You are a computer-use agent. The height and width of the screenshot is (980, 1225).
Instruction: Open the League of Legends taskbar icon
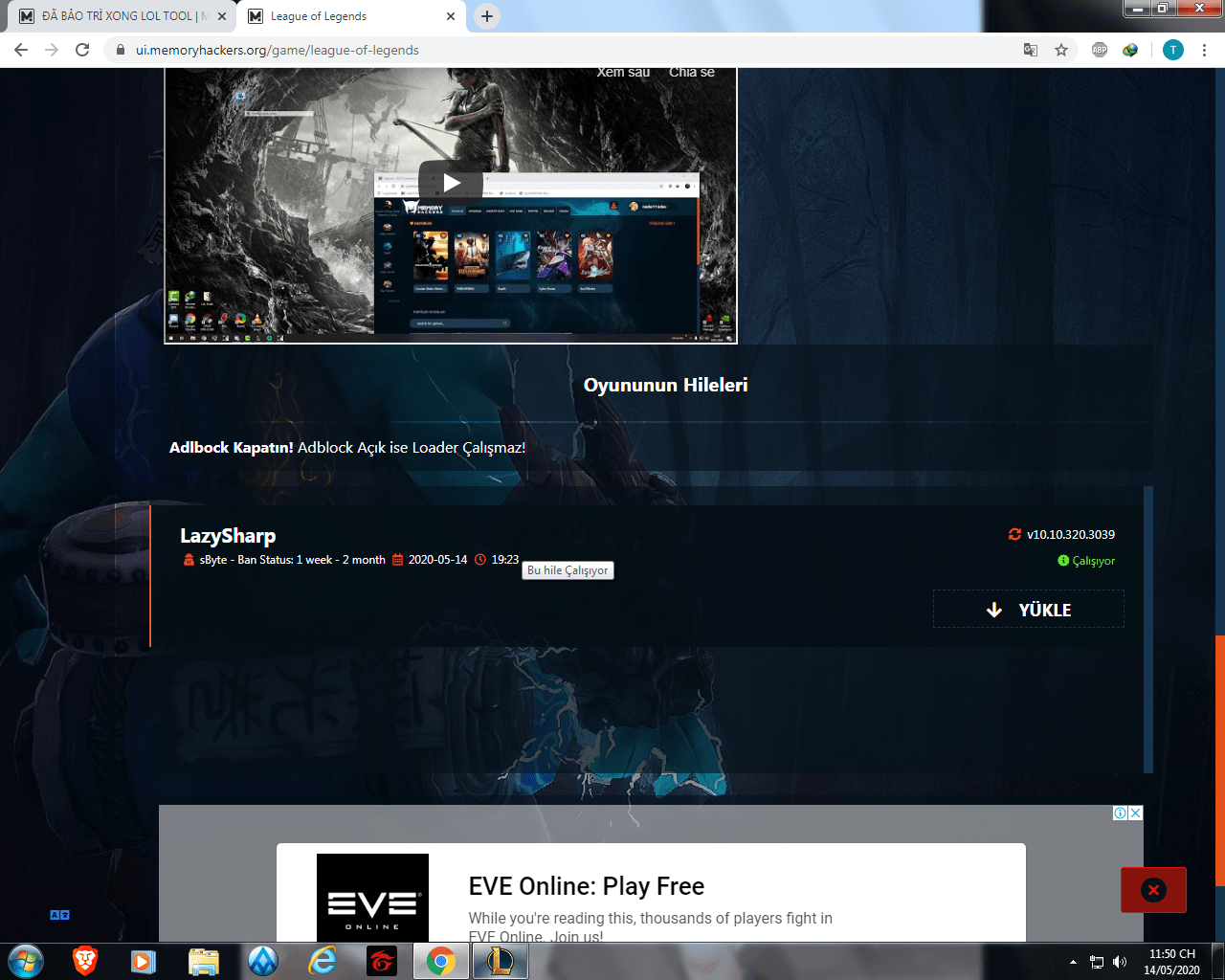[500, 961]
